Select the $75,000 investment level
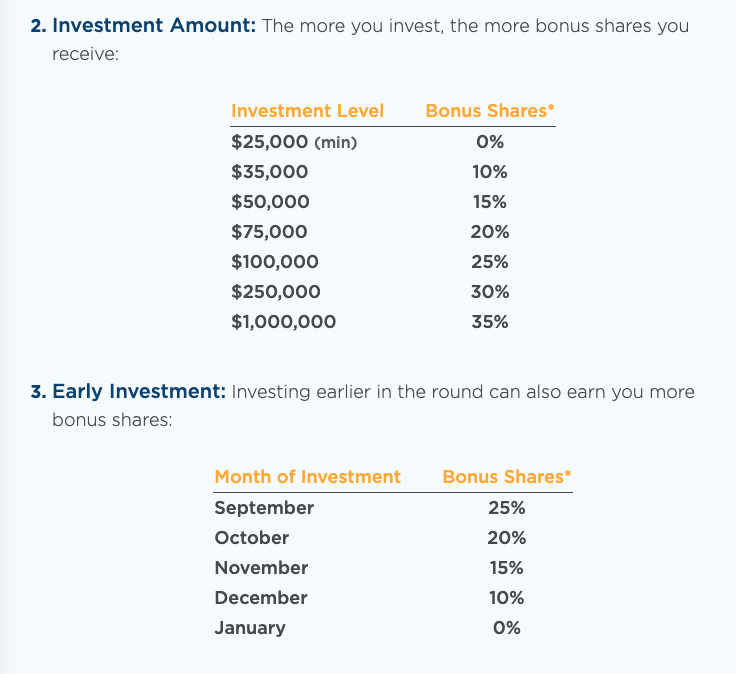736x674 pixels. point(269,232)
